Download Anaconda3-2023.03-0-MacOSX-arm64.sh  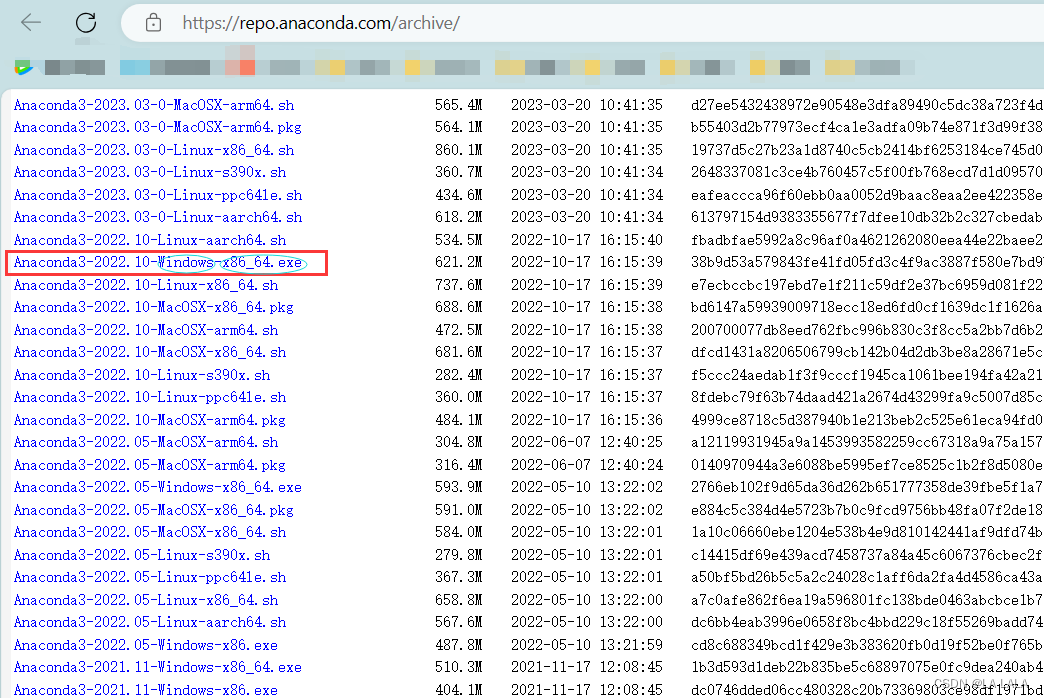[x=154, y=105]
